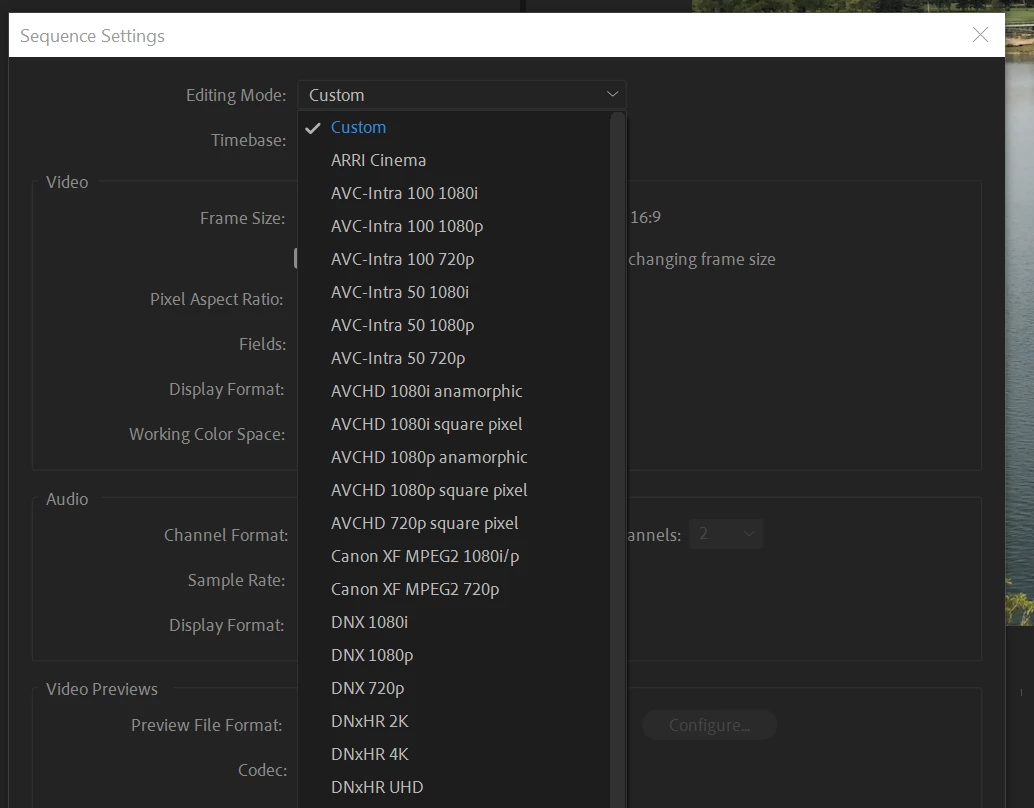This screenshot has height=808, width=1034.
Task: Choose ARRI Cinema editing mode
Action: tap(454, 160)
